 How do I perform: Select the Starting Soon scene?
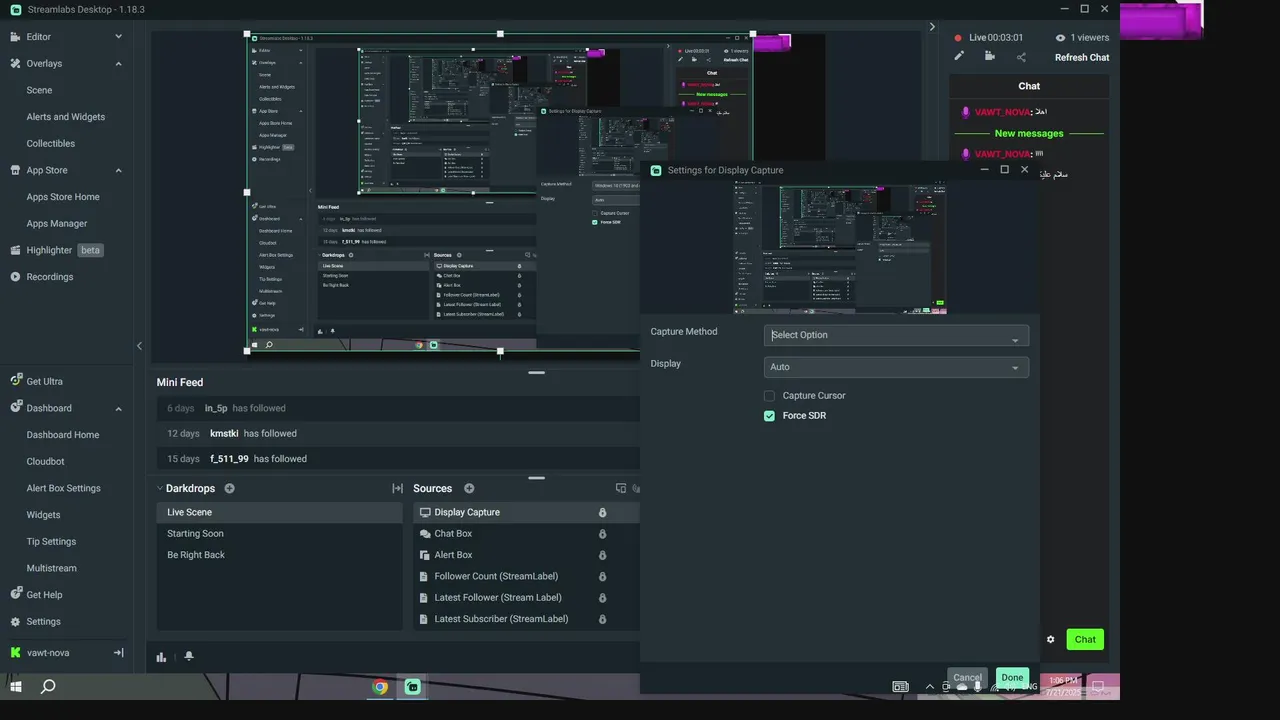279,534
